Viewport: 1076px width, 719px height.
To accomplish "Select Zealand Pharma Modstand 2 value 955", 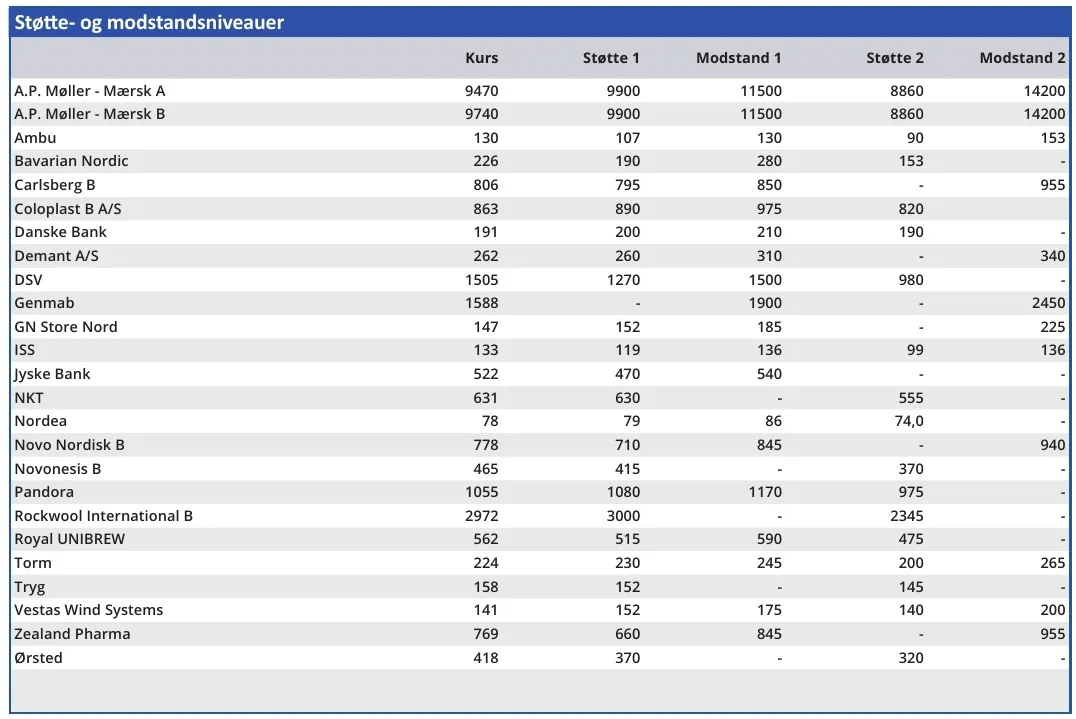I will pos(1052,634).
